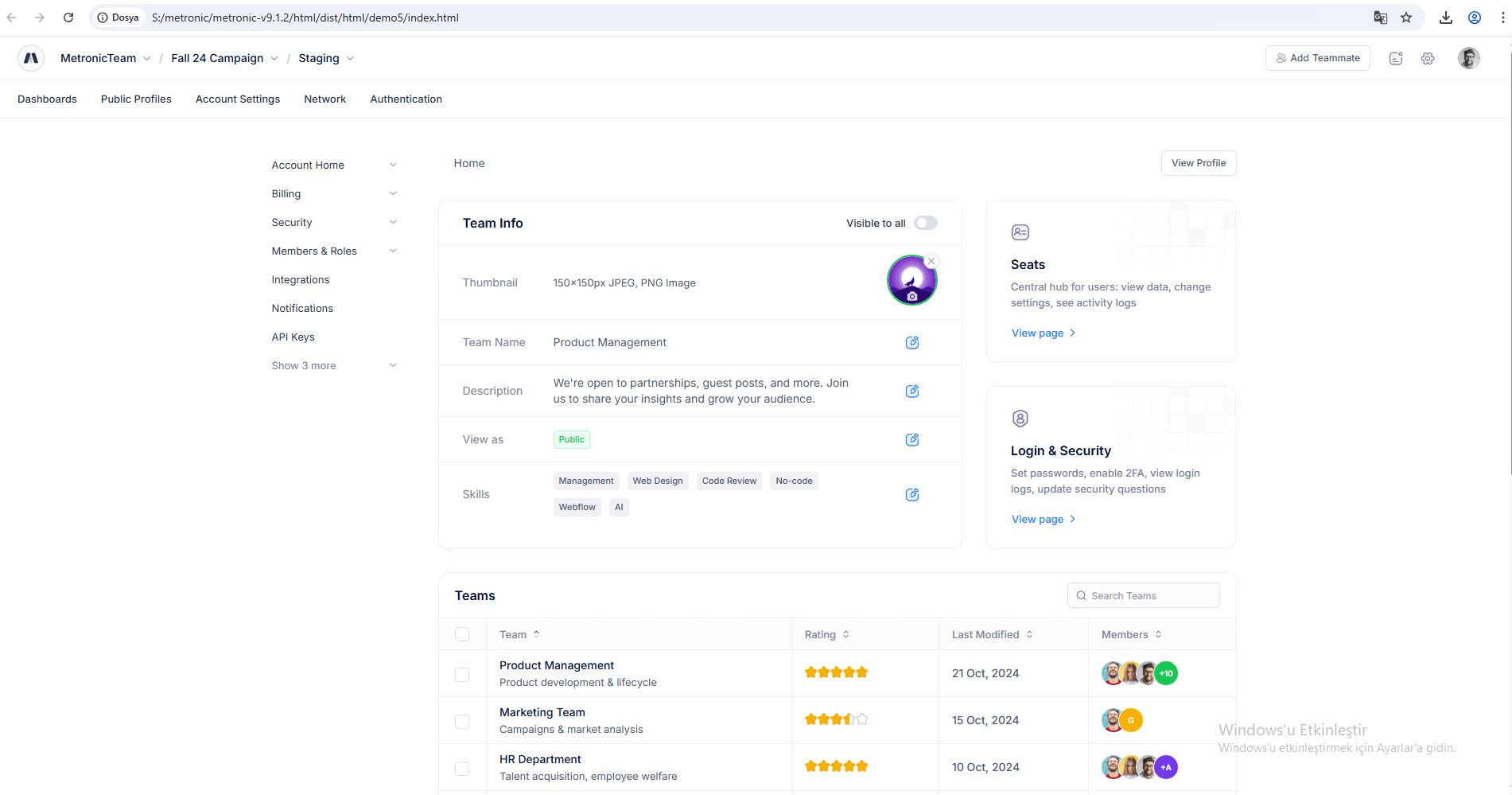Remove the thumbnail using the X icon

pyautogui.click(x=931, y=261)
